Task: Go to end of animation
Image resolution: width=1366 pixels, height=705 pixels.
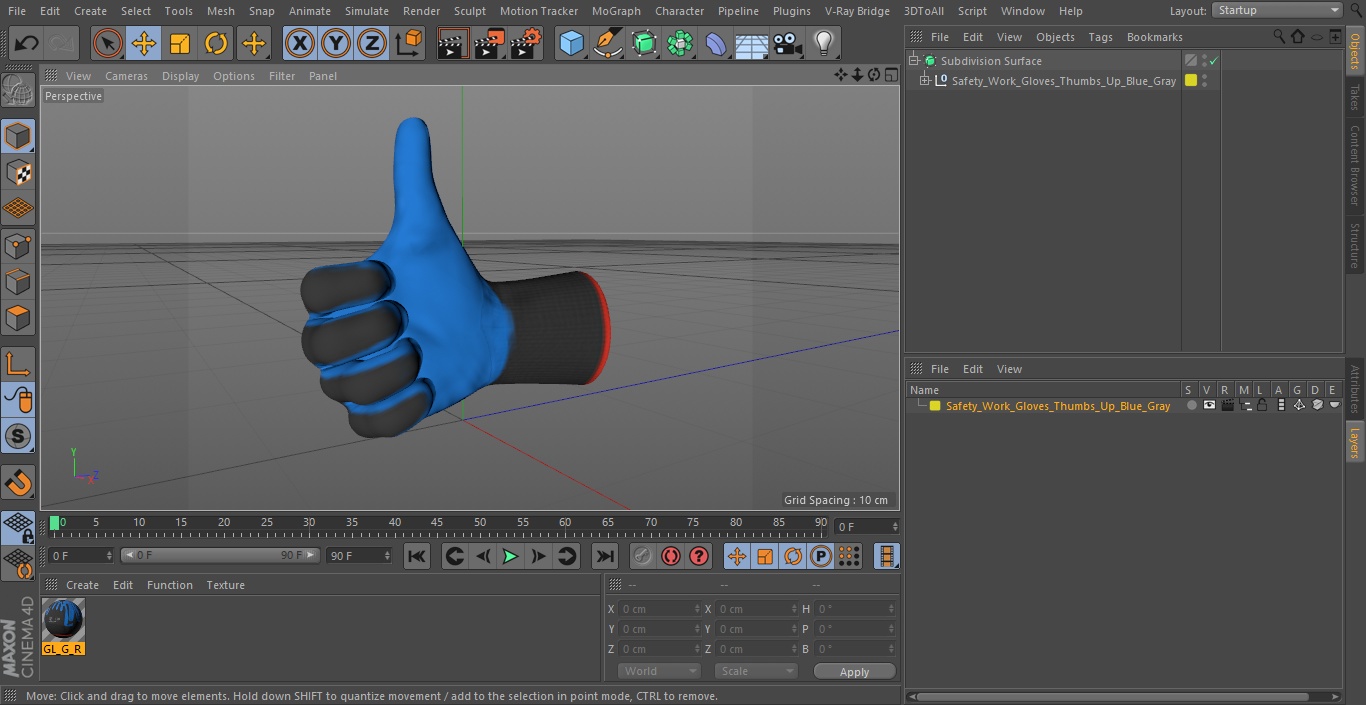Action: (x=604, y=556)
